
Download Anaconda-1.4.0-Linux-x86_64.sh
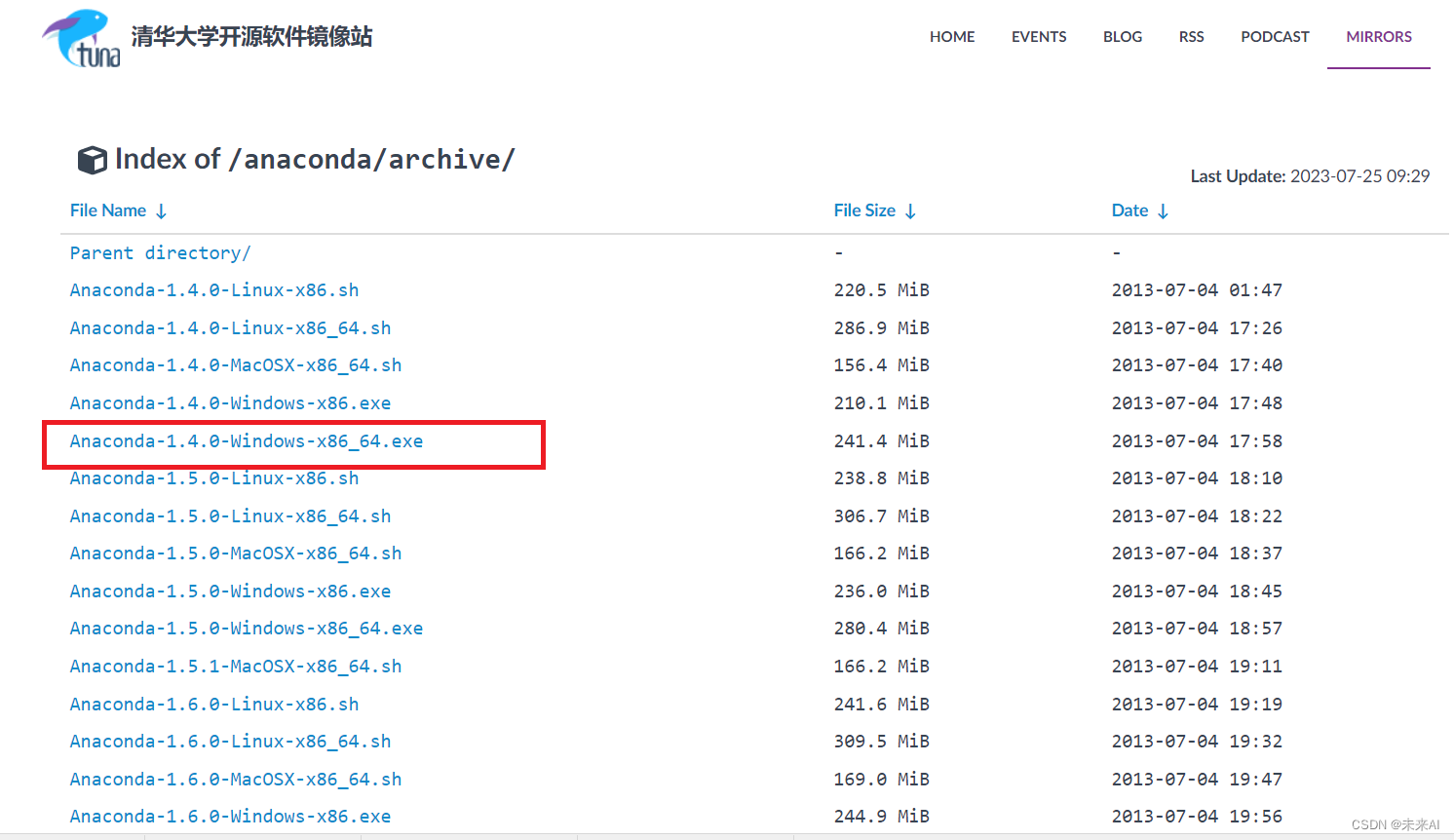230,328
